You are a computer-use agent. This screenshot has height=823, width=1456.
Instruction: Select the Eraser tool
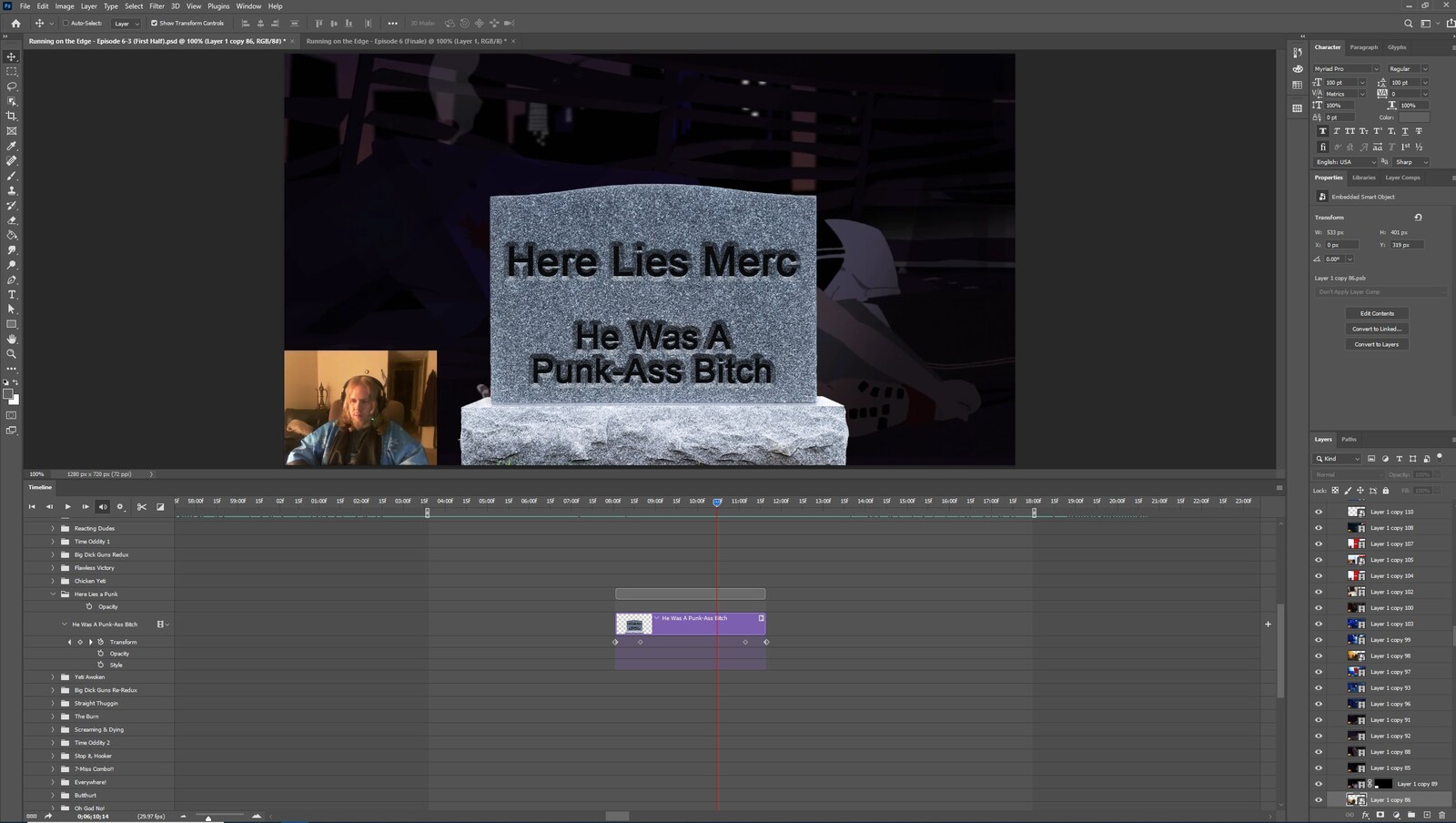[12, 220]
